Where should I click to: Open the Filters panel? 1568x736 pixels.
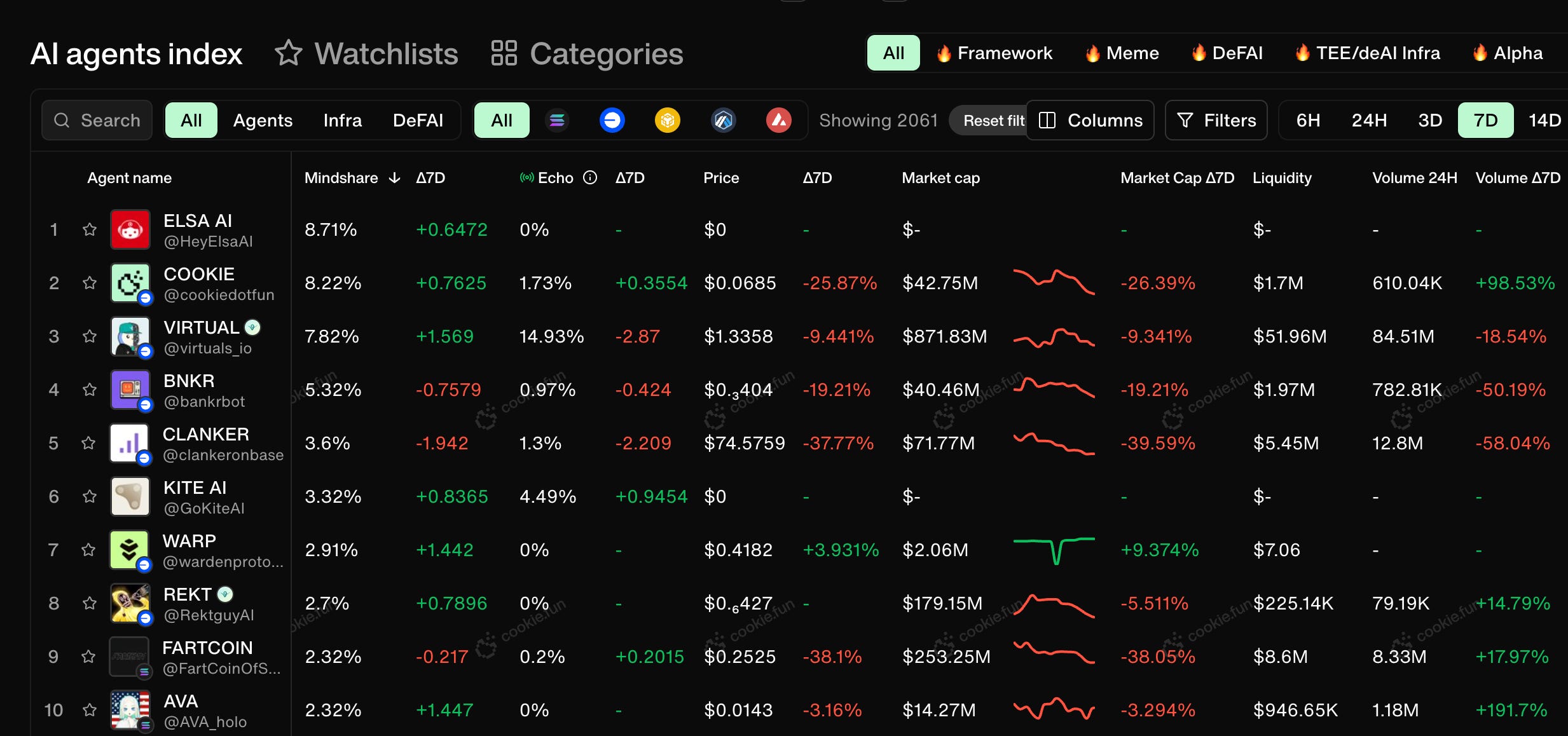pyautogui.click(x=1216, y=120)
